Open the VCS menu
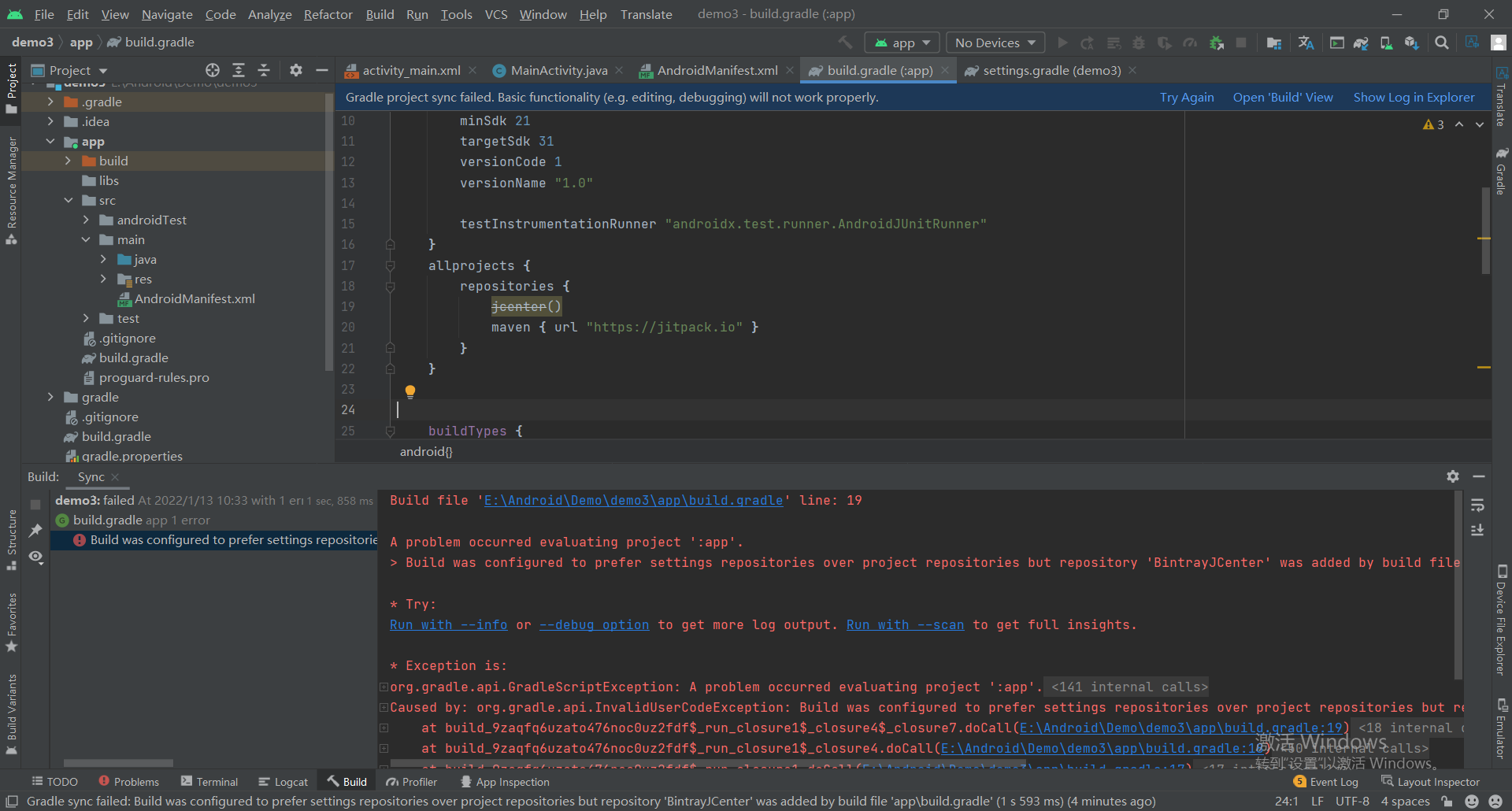The height and width of the screenshot is (811, 1512). pos(496,14)
